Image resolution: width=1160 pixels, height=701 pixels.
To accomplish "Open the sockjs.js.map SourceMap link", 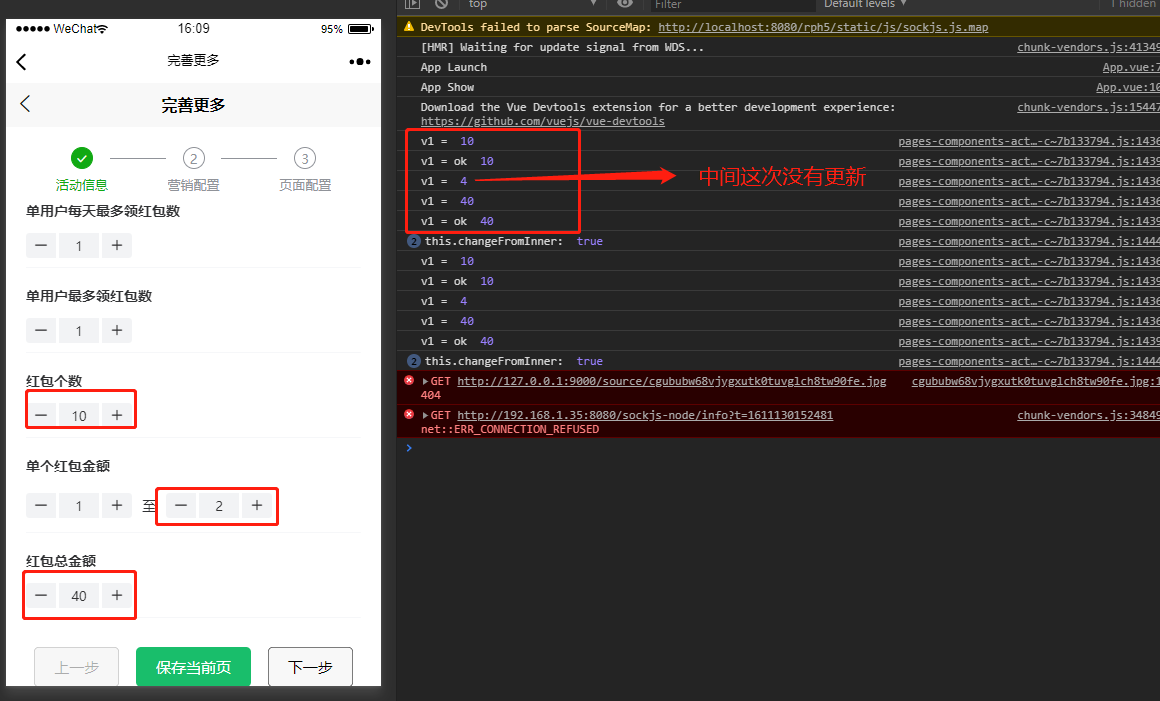I will [823, 27].
